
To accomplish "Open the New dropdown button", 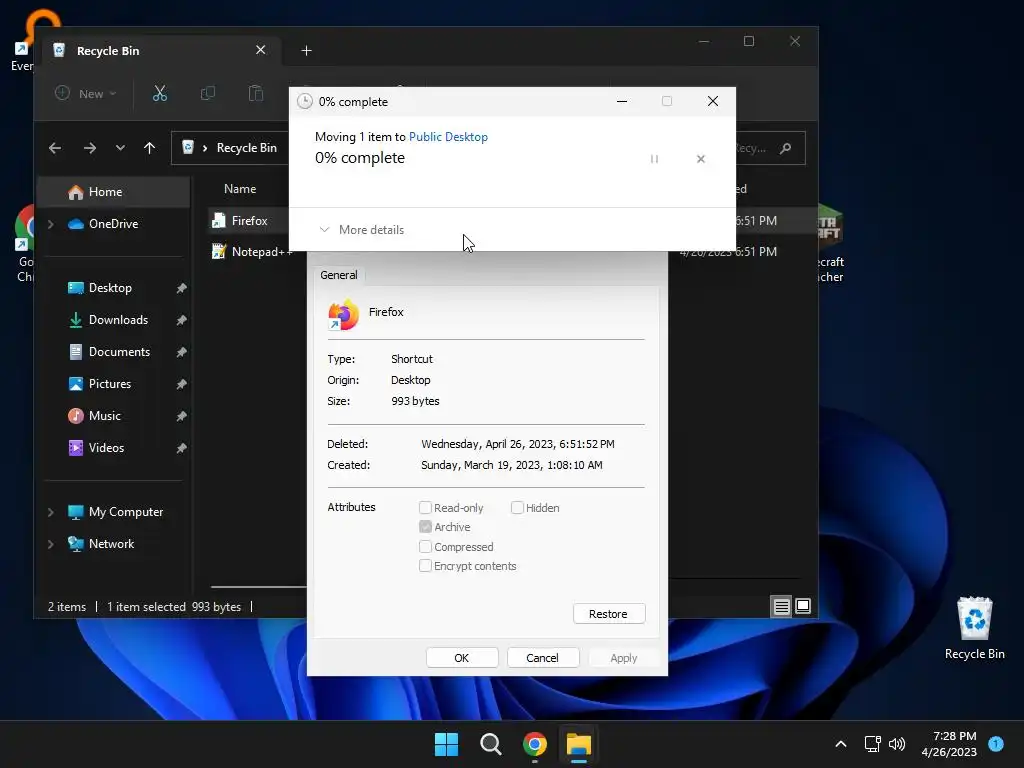I will tap(86, 93).
